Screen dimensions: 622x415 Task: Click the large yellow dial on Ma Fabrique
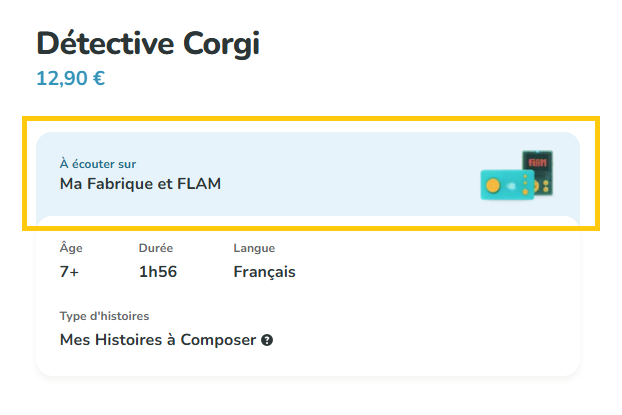click(493, 185)
